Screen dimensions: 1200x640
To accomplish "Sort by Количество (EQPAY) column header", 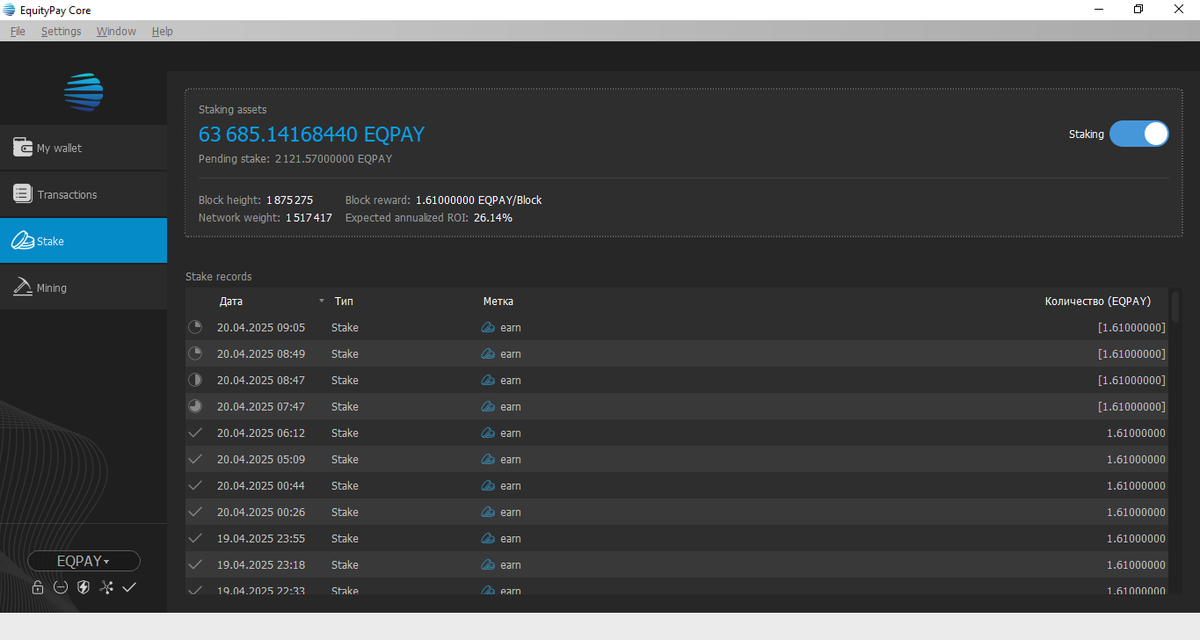I will [x=1097, y=301].
